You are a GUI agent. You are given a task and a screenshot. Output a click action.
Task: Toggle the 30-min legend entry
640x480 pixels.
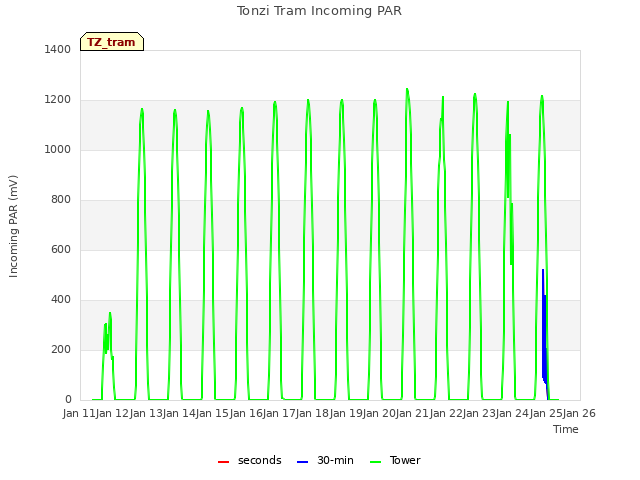pyautogui.click(x=325, y=460)
